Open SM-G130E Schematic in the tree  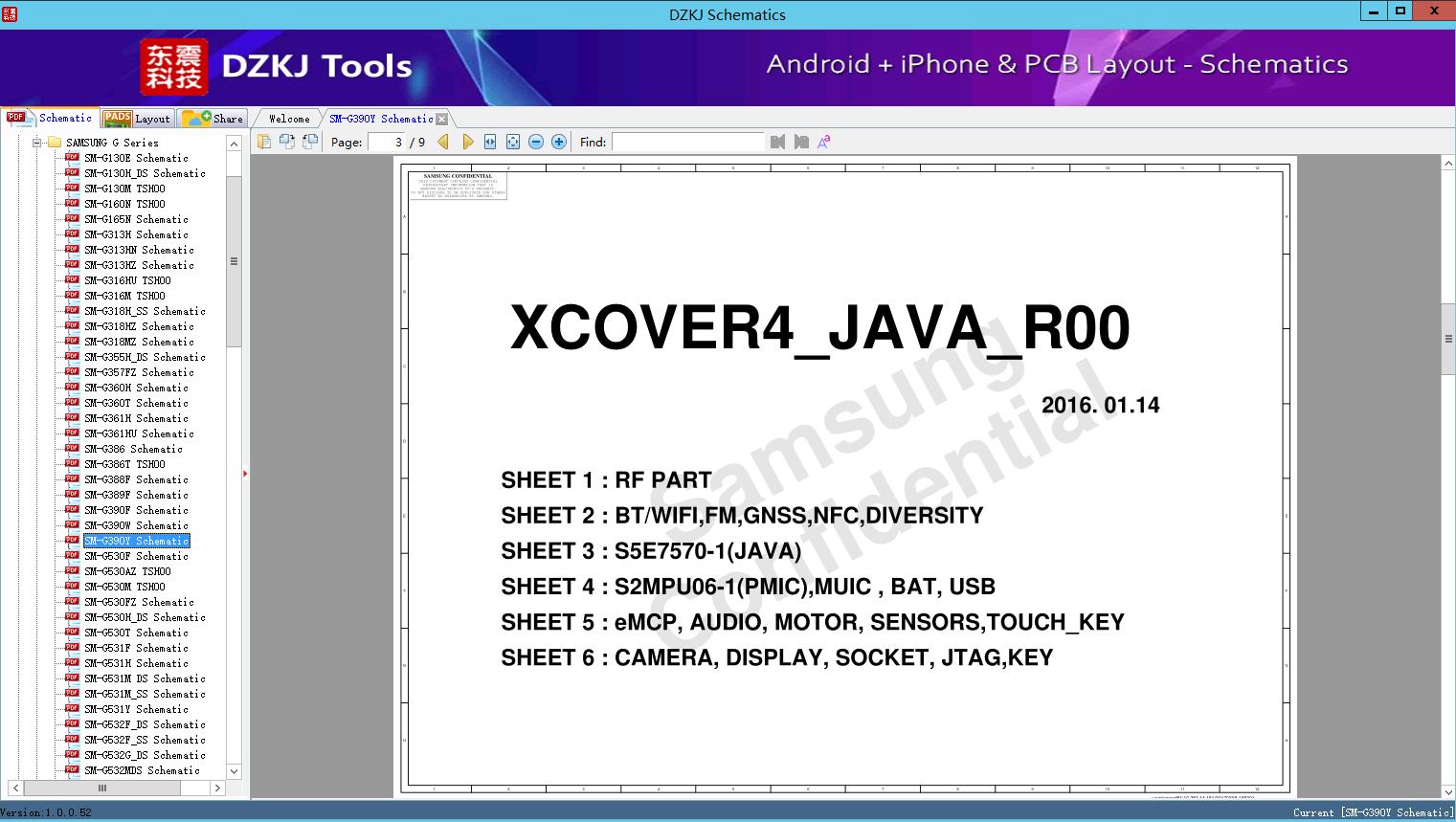coord(136,158)
